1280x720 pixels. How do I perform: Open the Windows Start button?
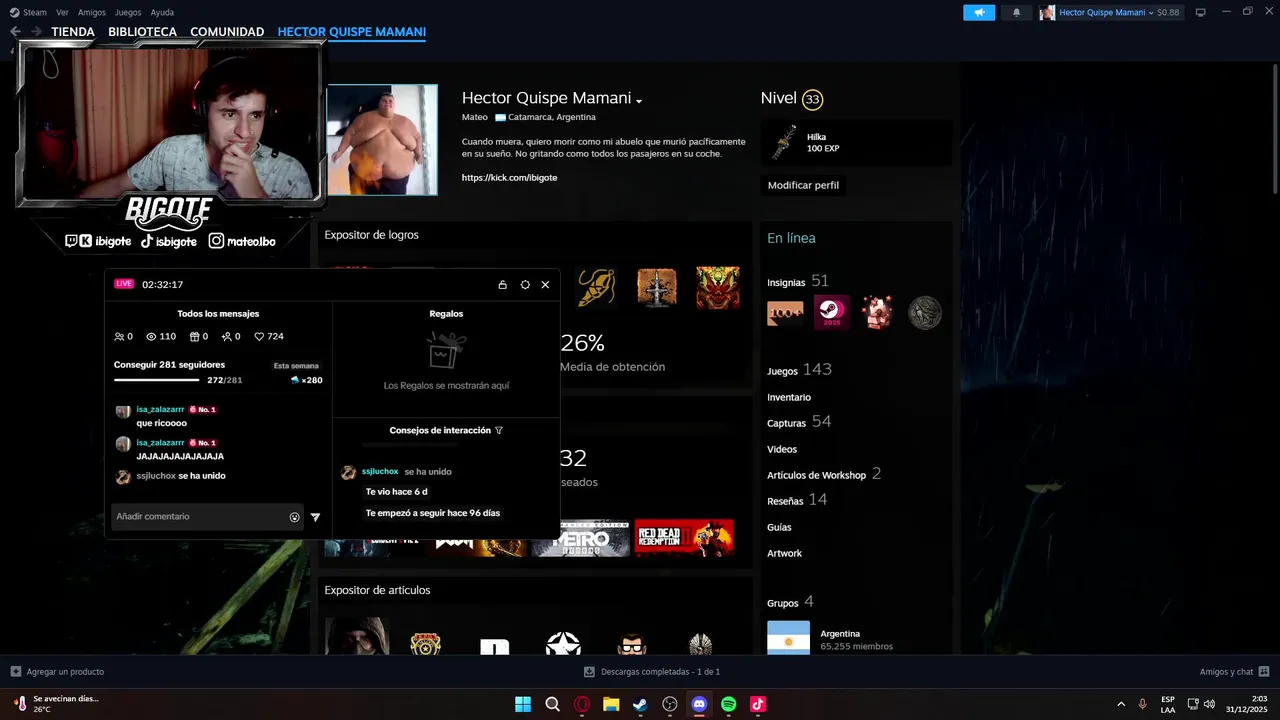click(523, 705)
